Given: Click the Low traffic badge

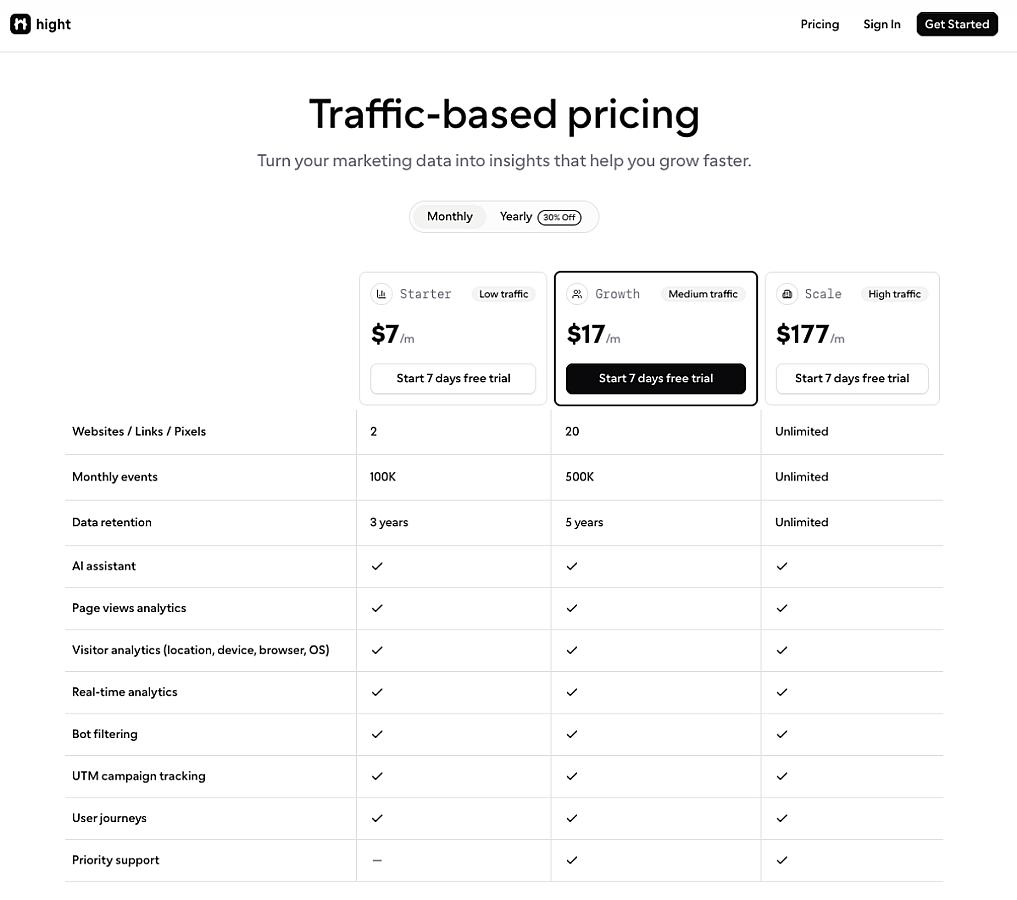Looking at the screenshot, I should [503, 294].
